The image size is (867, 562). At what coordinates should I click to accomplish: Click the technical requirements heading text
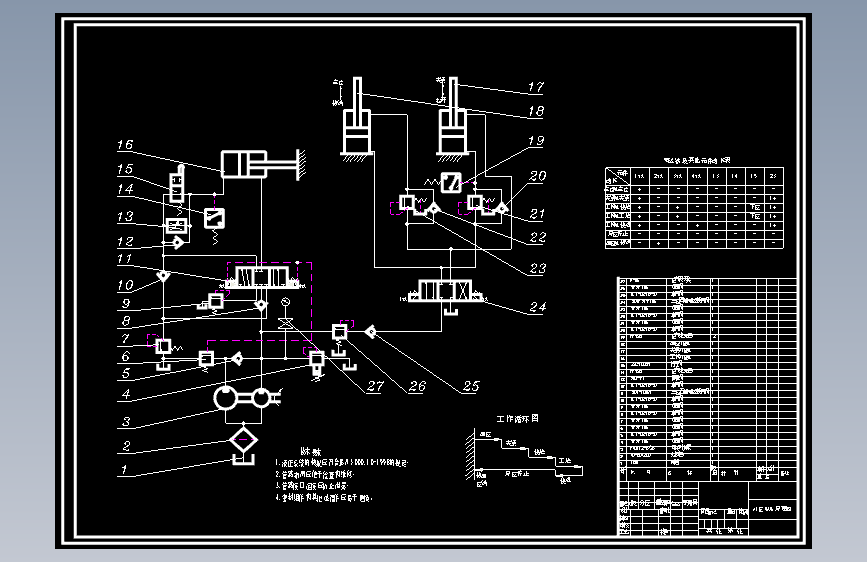tap(310, 452)
